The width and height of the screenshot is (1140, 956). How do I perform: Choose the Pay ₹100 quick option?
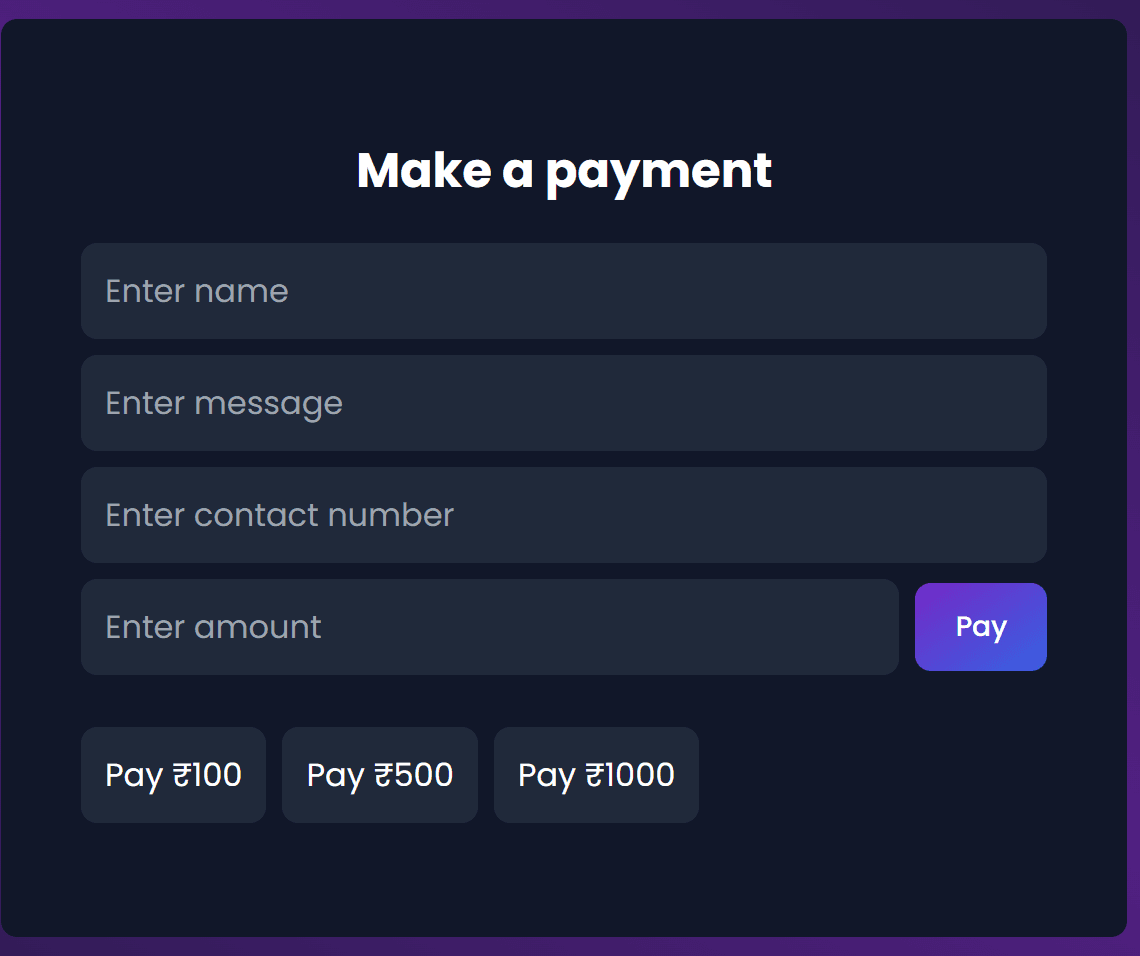click(x=173, y=775)
